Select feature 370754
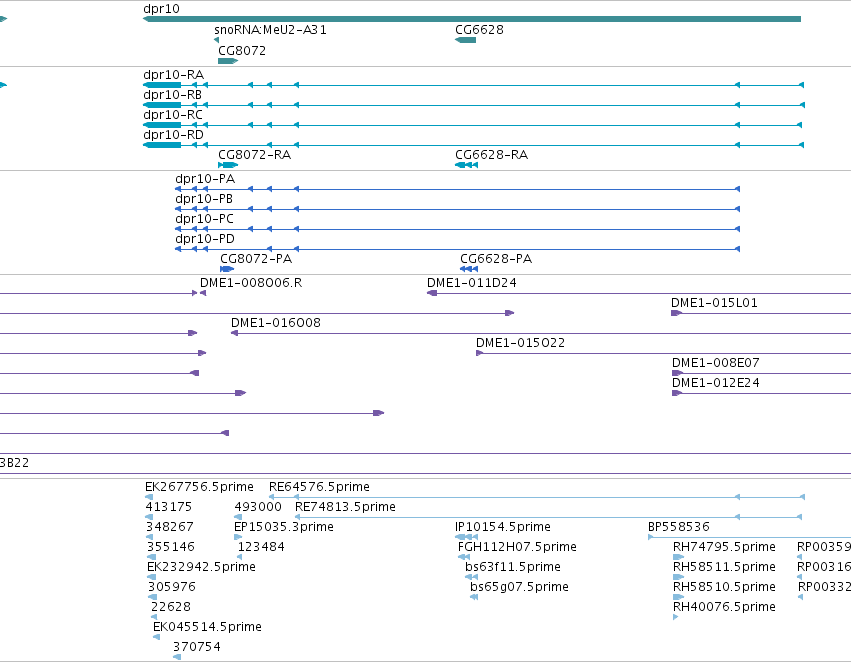 [177, 658]
